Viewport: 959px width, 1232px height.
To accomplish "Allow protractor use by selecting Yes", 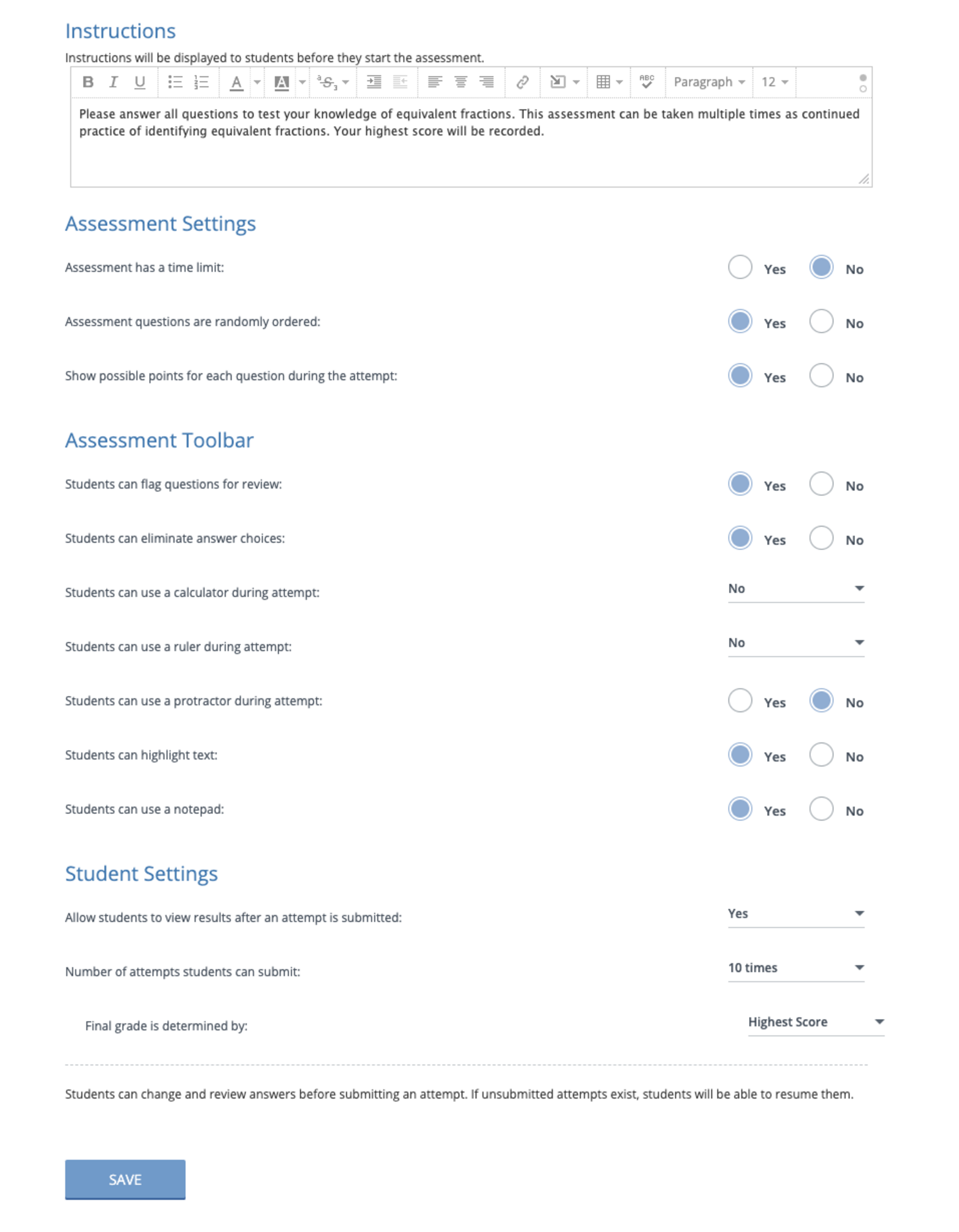I will (x=740, y=701).
